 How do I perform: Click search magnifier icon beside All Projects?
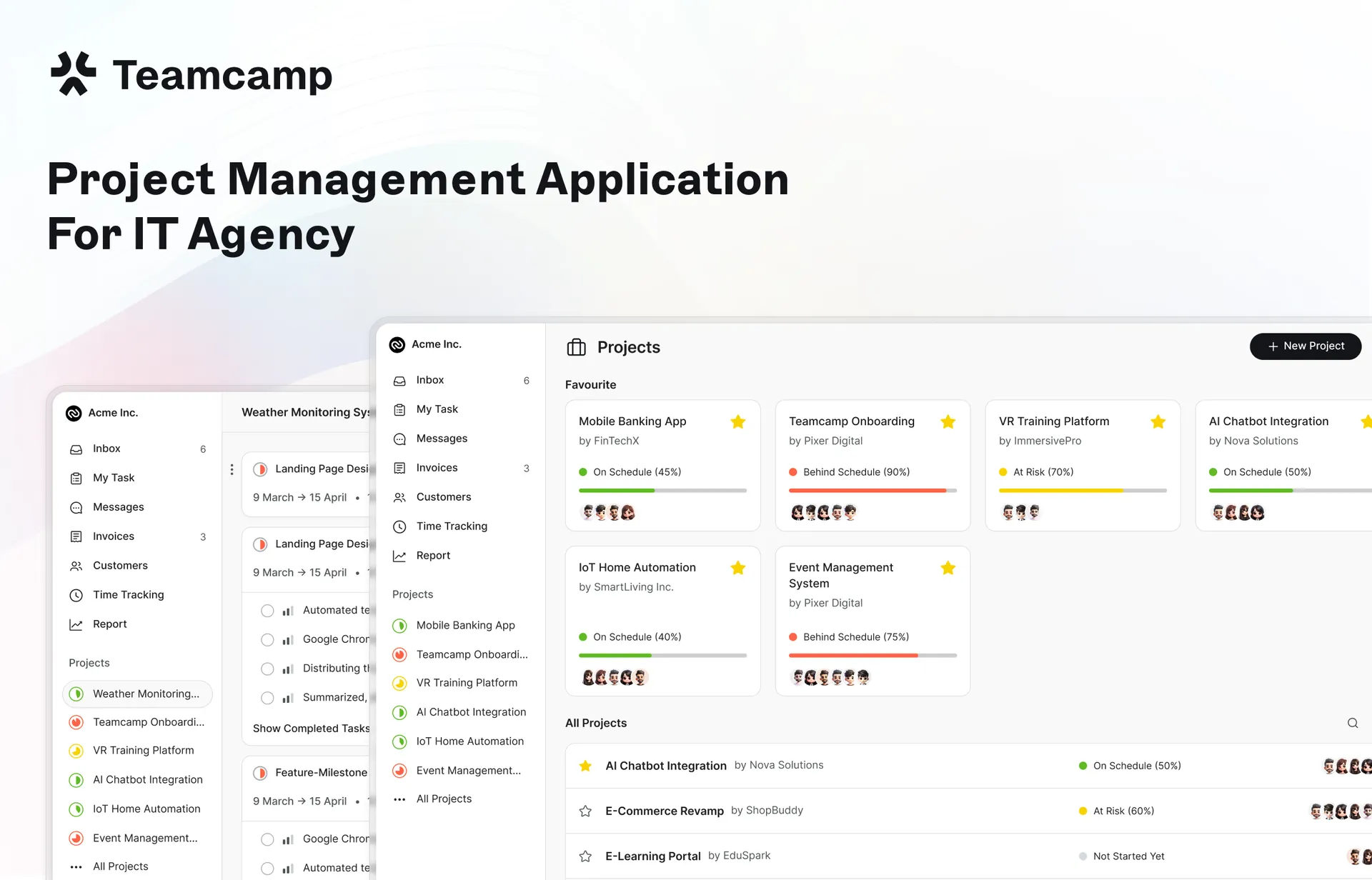(x=1352, y=723)
